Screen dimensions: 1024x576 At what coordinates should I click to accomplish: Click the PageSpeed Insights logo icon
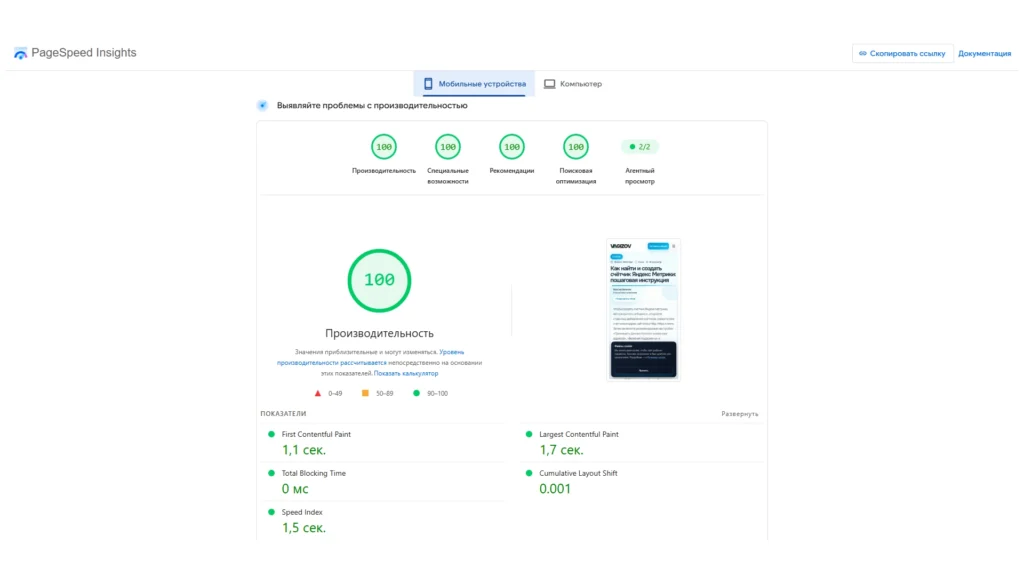pos(20,54)
